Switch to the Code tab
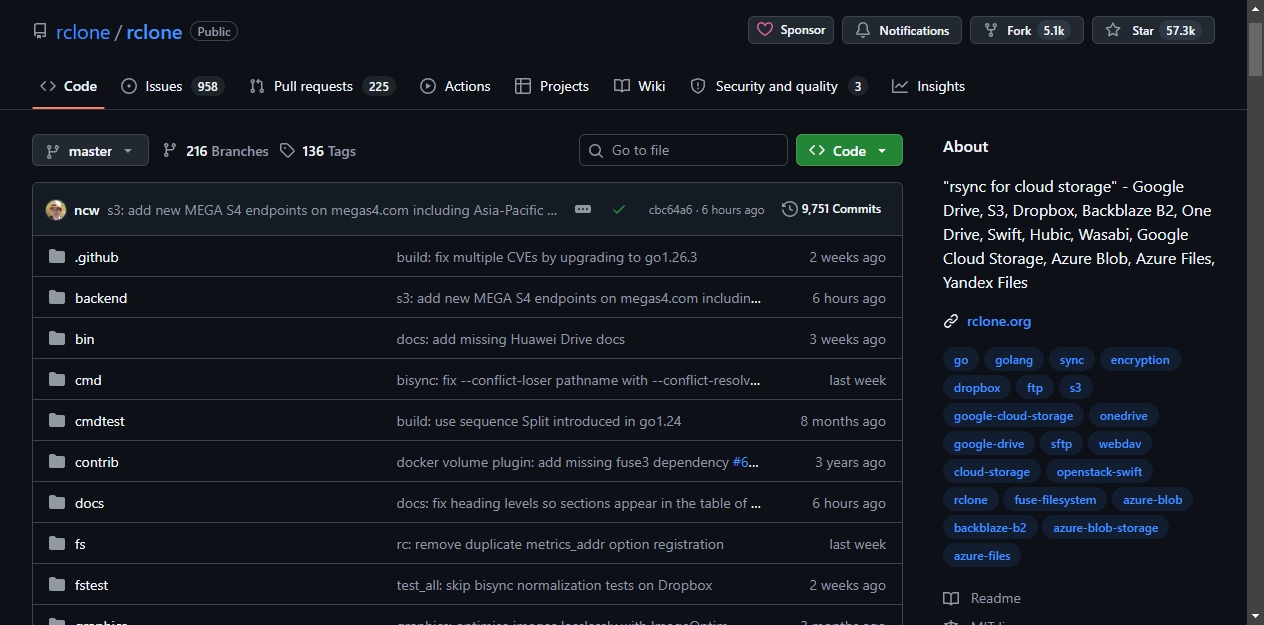Screen dimensions: 1264x625 [68, 86]
